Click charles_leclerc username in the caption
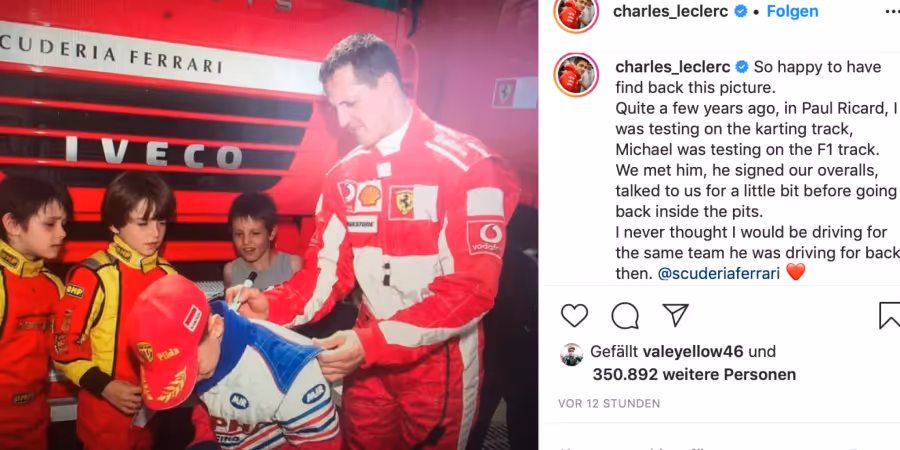Viewport: 900px width, 450px height. click(x=673, y=67)
